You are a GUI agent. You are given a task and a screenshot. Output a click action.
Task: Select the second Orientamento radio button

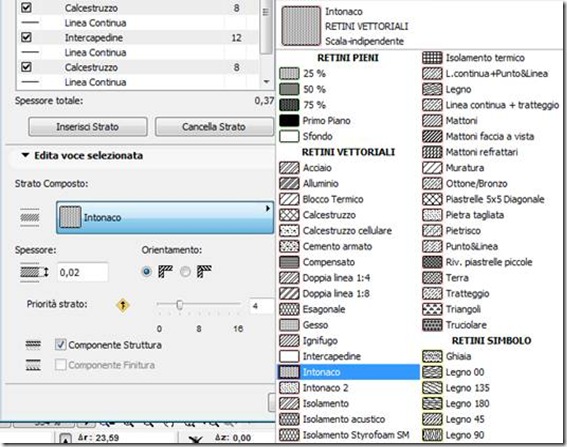[x=185, y=272]
